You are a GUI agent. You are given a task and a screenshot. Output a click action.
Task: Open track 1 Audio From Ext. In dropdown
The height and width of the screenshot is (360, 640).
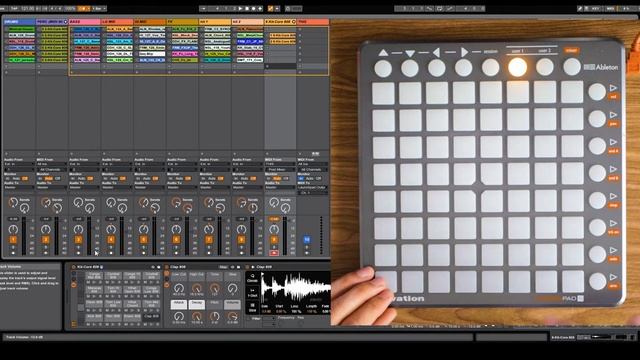pyautogui.click(x=19, y=164)
